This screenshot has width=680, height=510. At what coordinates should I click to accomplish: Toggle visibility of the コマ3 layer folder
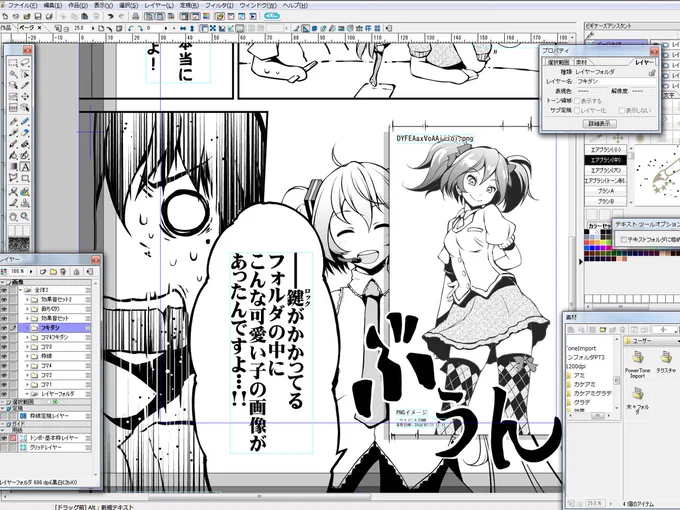point(4,347)
